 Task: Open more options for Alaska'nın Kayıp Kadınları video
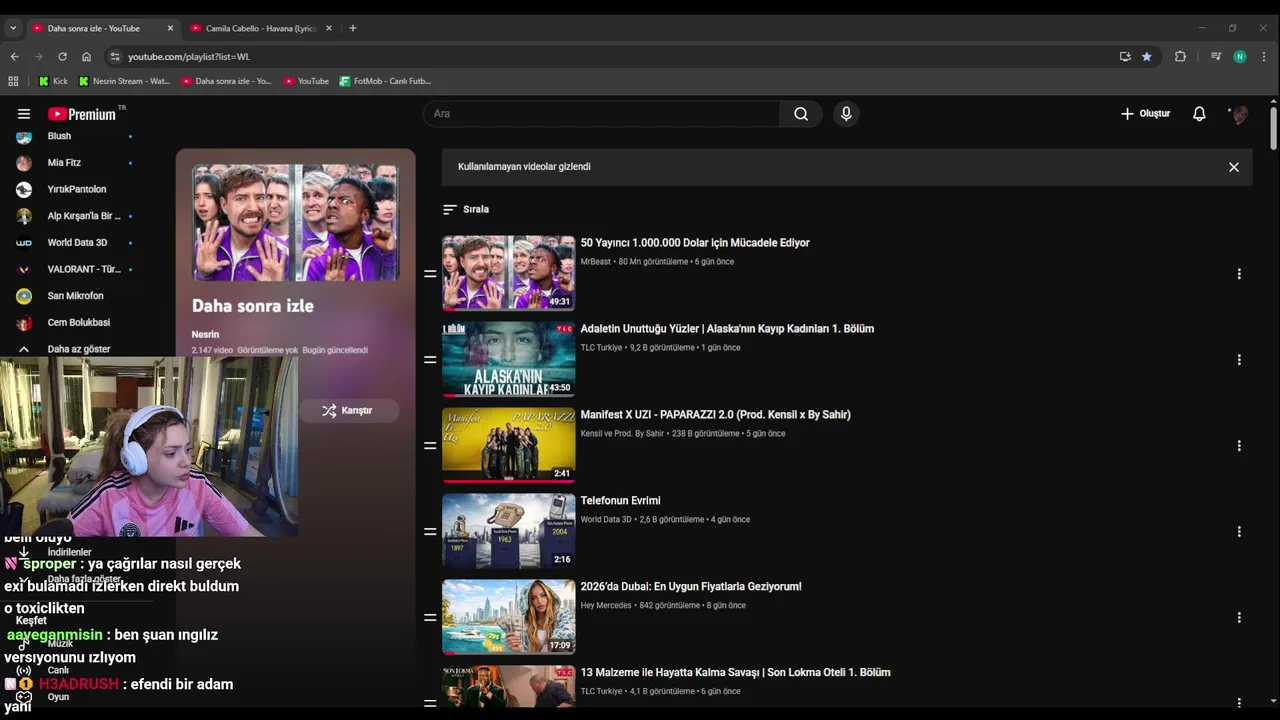point(1239,360)
